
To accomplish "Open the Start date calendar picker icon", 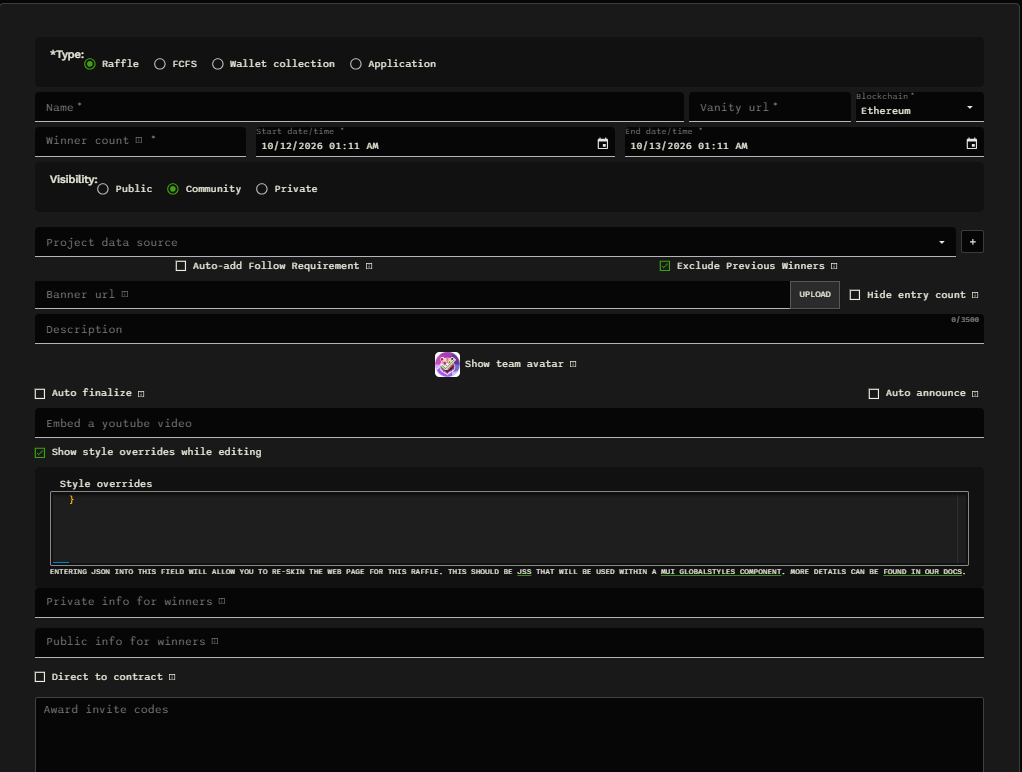I will [x=603, y=143].
